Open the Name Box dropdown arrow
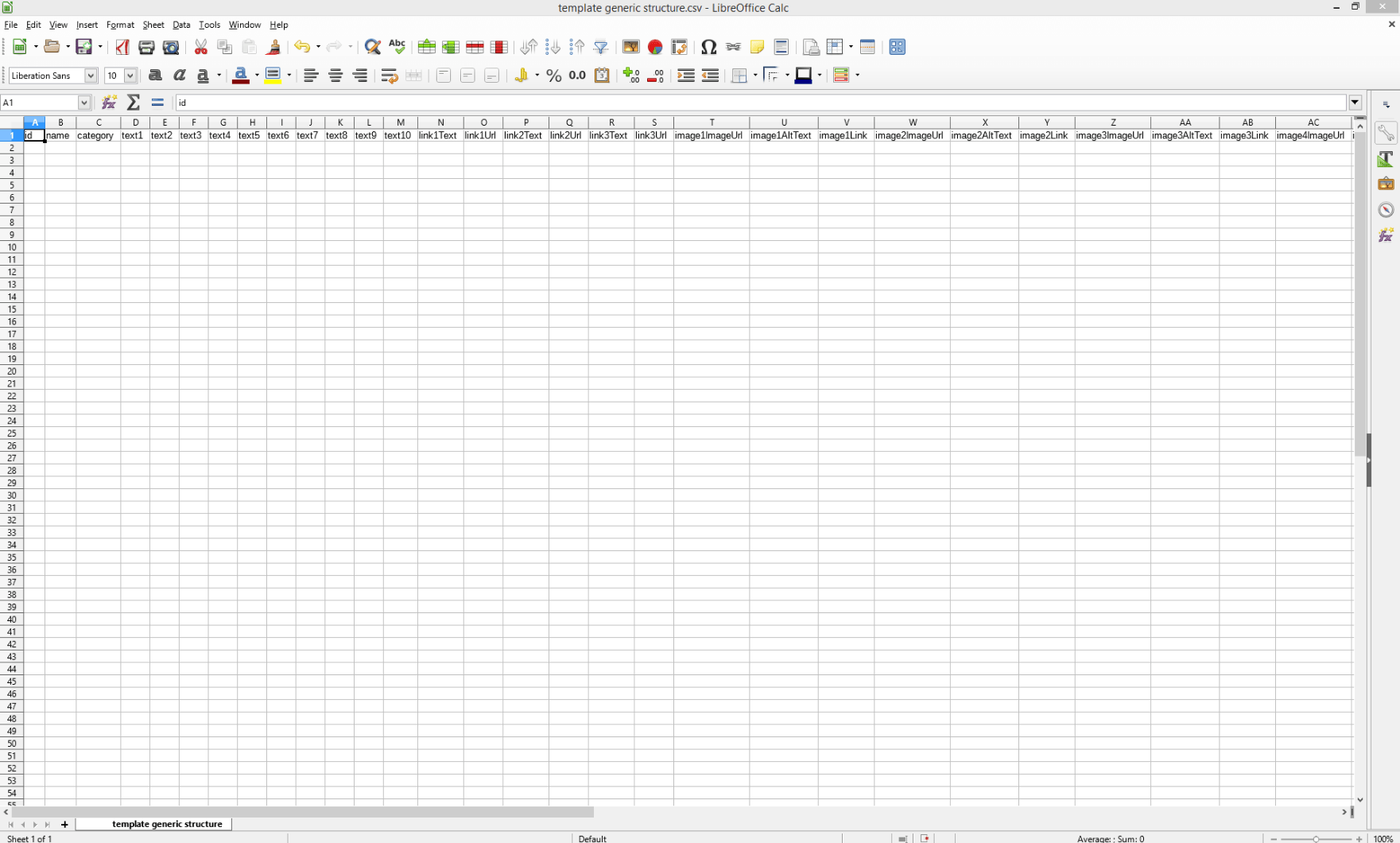The height and width of the screenshot is (843, 1400). pyautogui.click(x=83, y=103)
